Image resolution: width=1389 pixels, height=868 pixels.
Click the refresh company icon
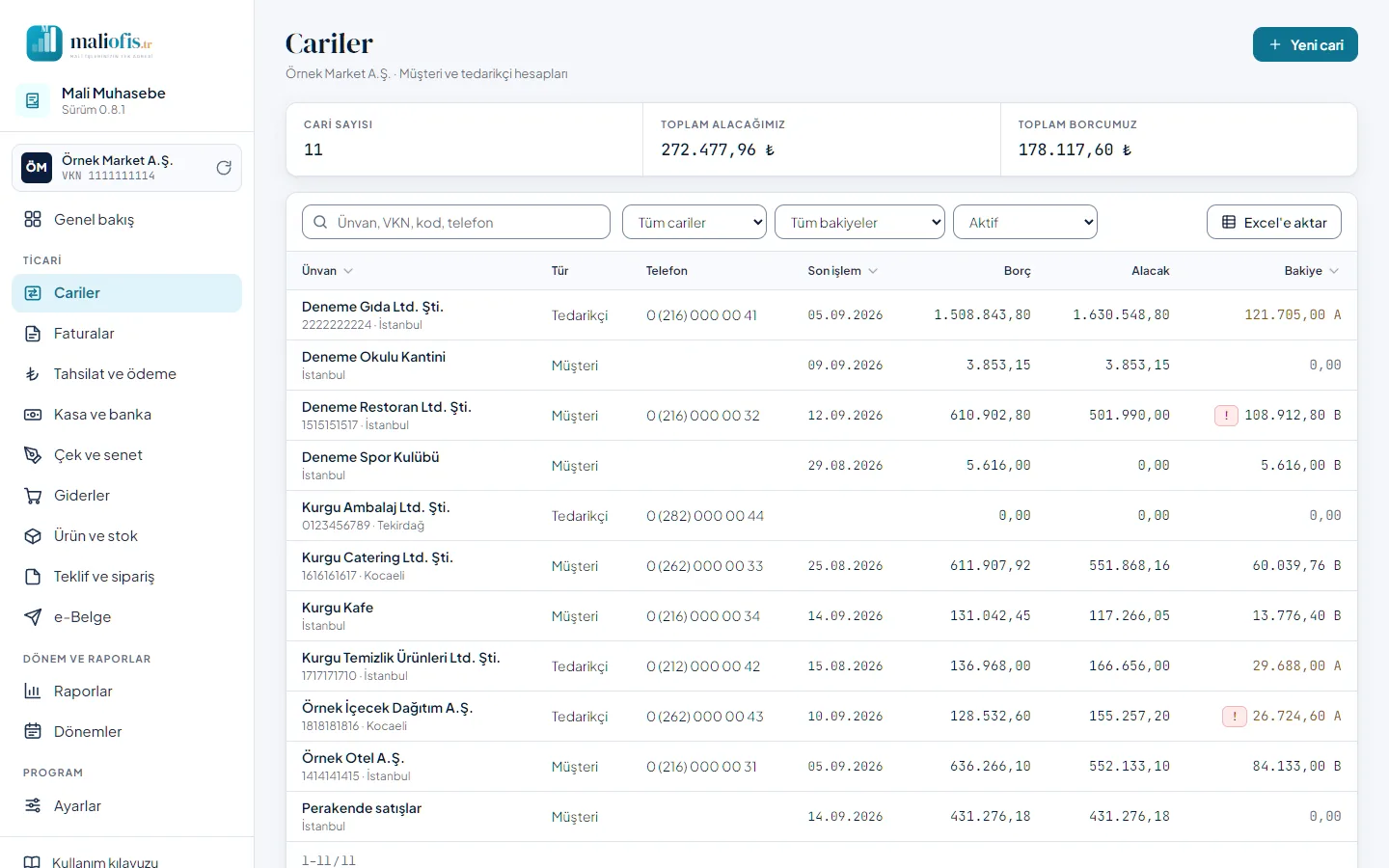coord(224,168)
